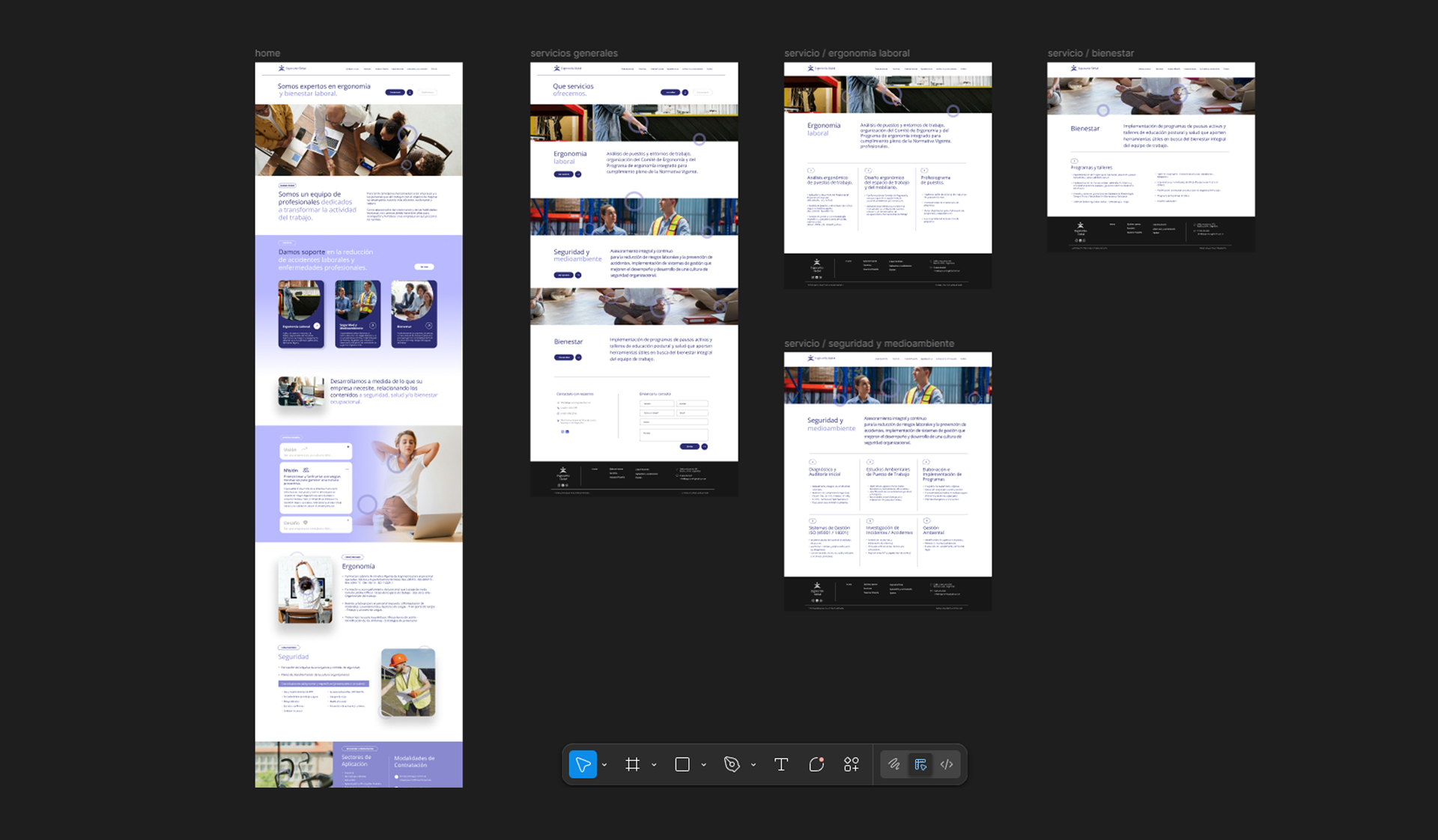Click the bienestar page hero image thumbnail

pos(1150,95)
